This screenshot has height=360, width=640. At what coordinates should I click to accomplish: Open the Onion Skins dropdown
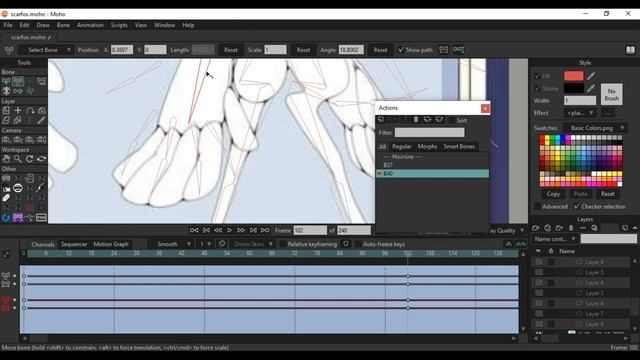point(253,244)
